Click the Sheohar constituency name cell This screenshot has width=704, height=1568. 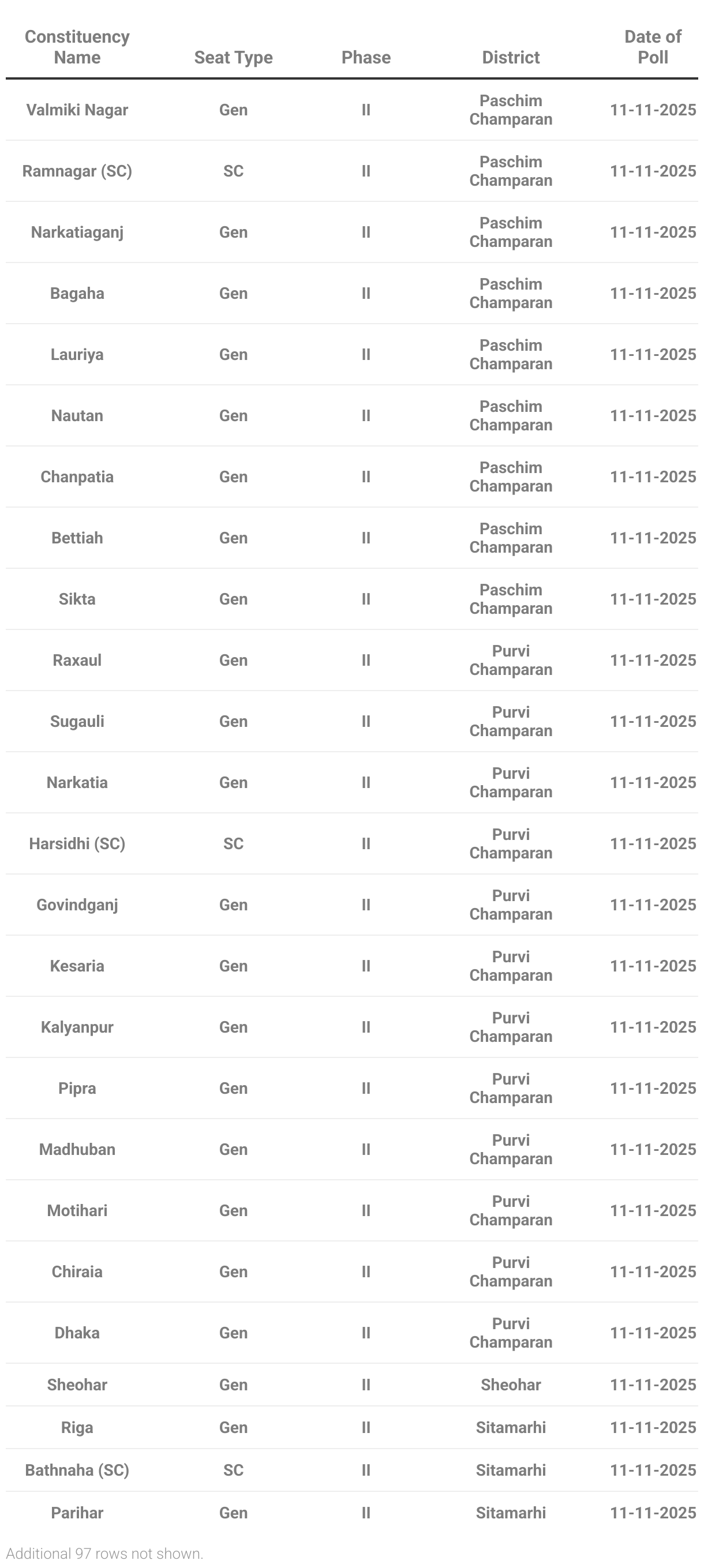pyautogui.click(x=77, y=1385)
